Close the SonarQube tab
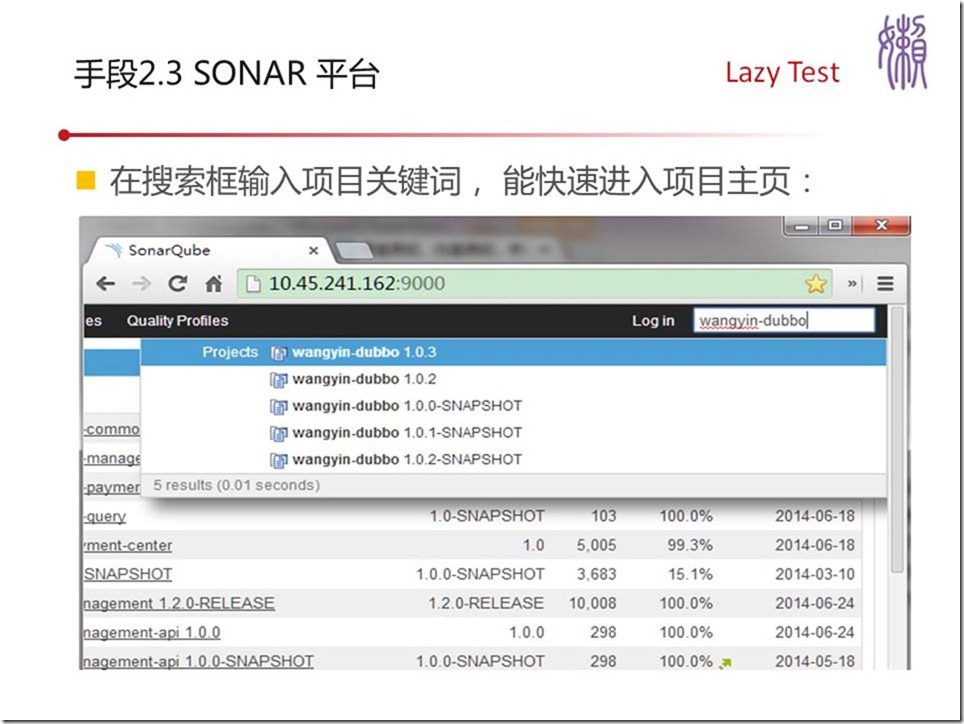Image resolution: width=964 pixels, height=724 pixels. click(x=314, y=250)
